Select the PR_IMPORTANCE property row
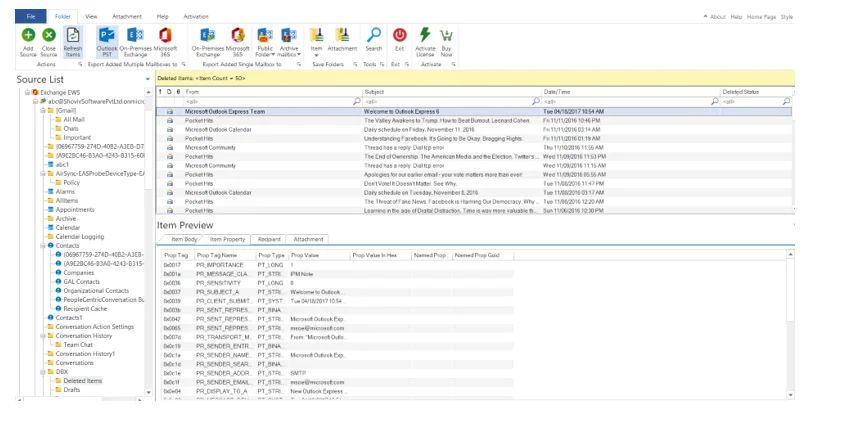The image size is (864, 424). click(x=338, y=265)
